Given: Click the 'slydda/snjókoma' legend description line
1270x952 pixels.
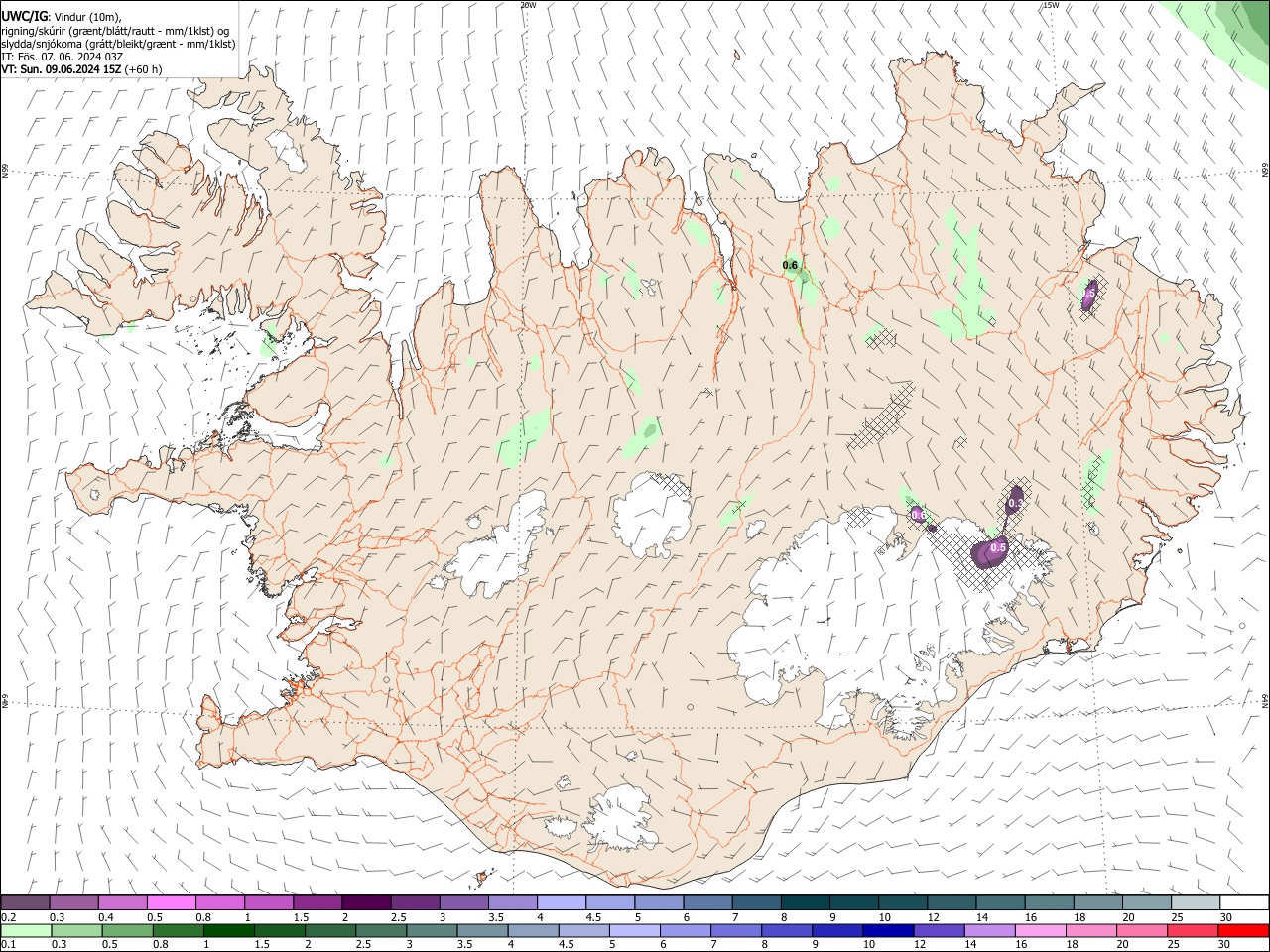Looking at the screenshot, I should pyautogui.click(x=119, y=44).
